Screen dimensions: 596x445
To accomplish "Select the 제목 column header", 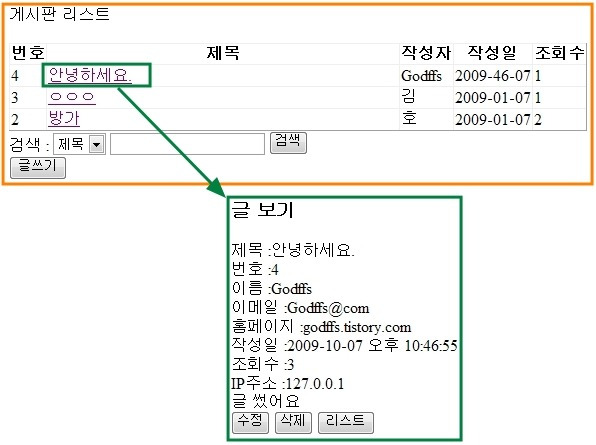I will pos(223,53).
